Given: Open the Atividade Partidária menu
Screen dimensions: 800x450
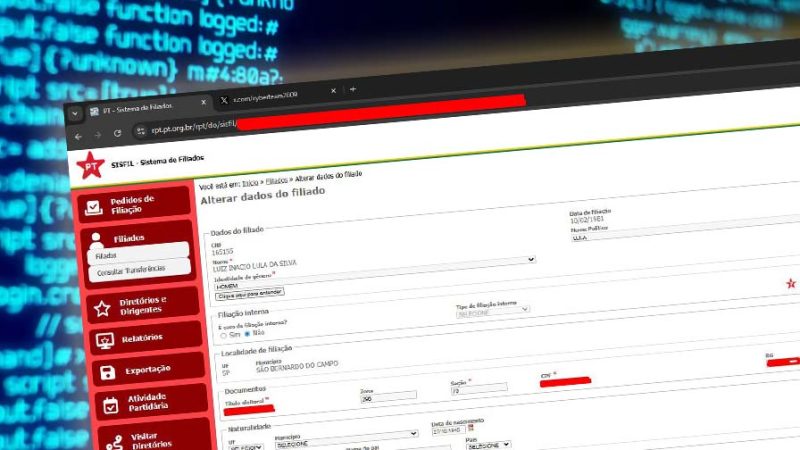Looking at the screenshot, I should pos(152,402).
